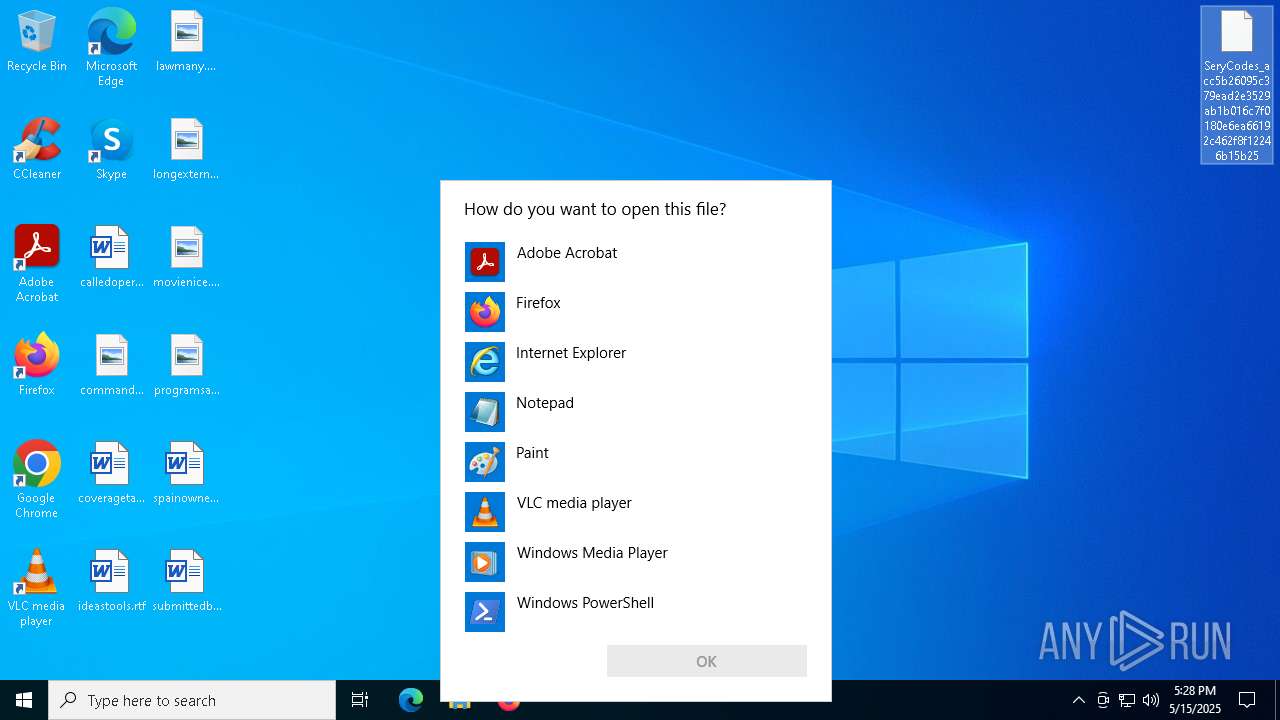Choose Adobe Acrobat in the open-with list
Image resolution: width=1280 pixels, height=720 pixels.
635,262
